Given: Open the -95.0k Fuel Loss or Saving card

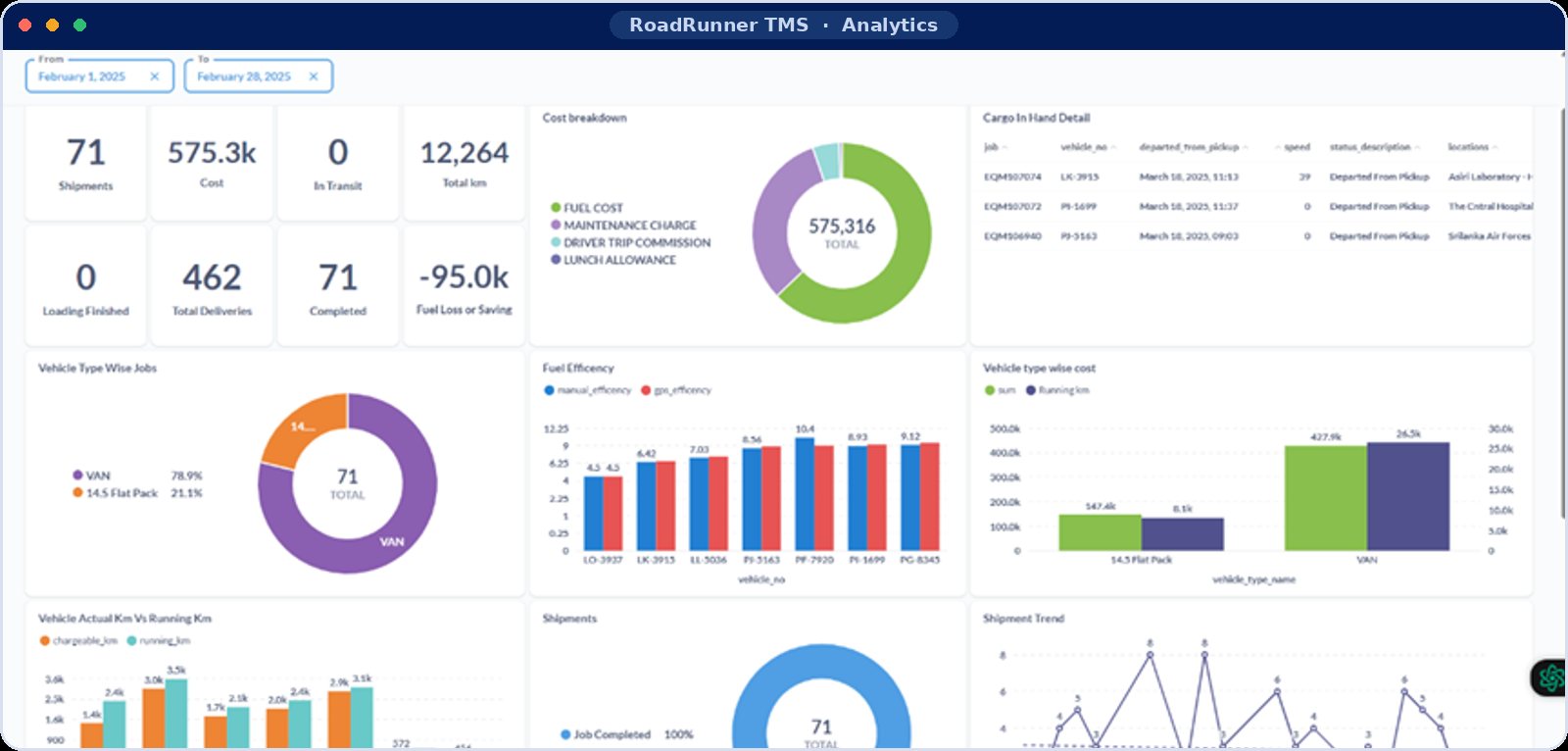Looking at the screenshot, I should (x=465, y=286).
